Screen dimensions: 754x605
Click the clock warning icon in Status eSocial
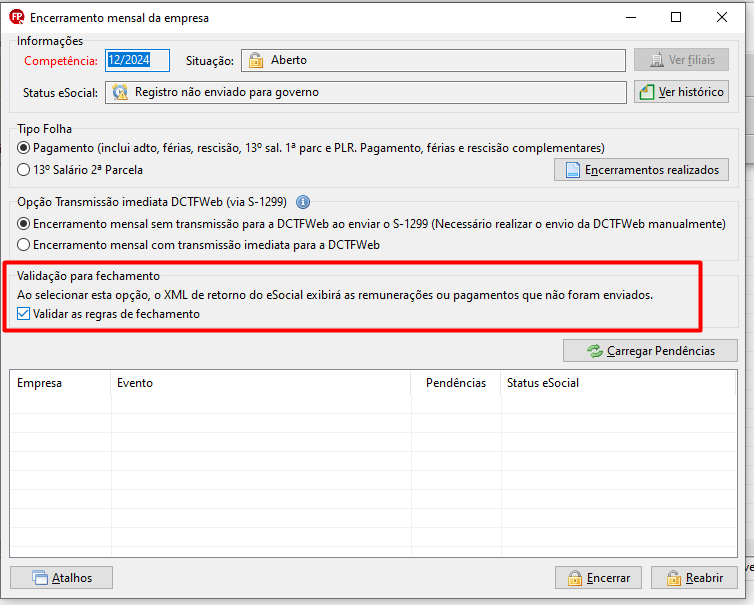120,92
